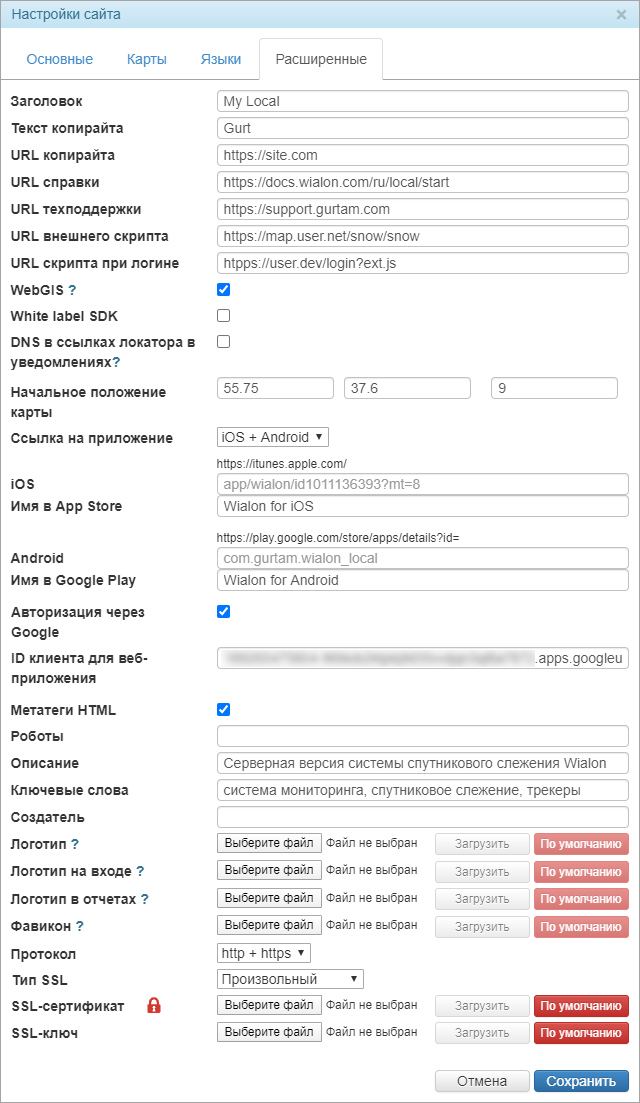Switch to the Основные tab
This screenshot has height=1103, width=640.
click(x=60, y=59)
